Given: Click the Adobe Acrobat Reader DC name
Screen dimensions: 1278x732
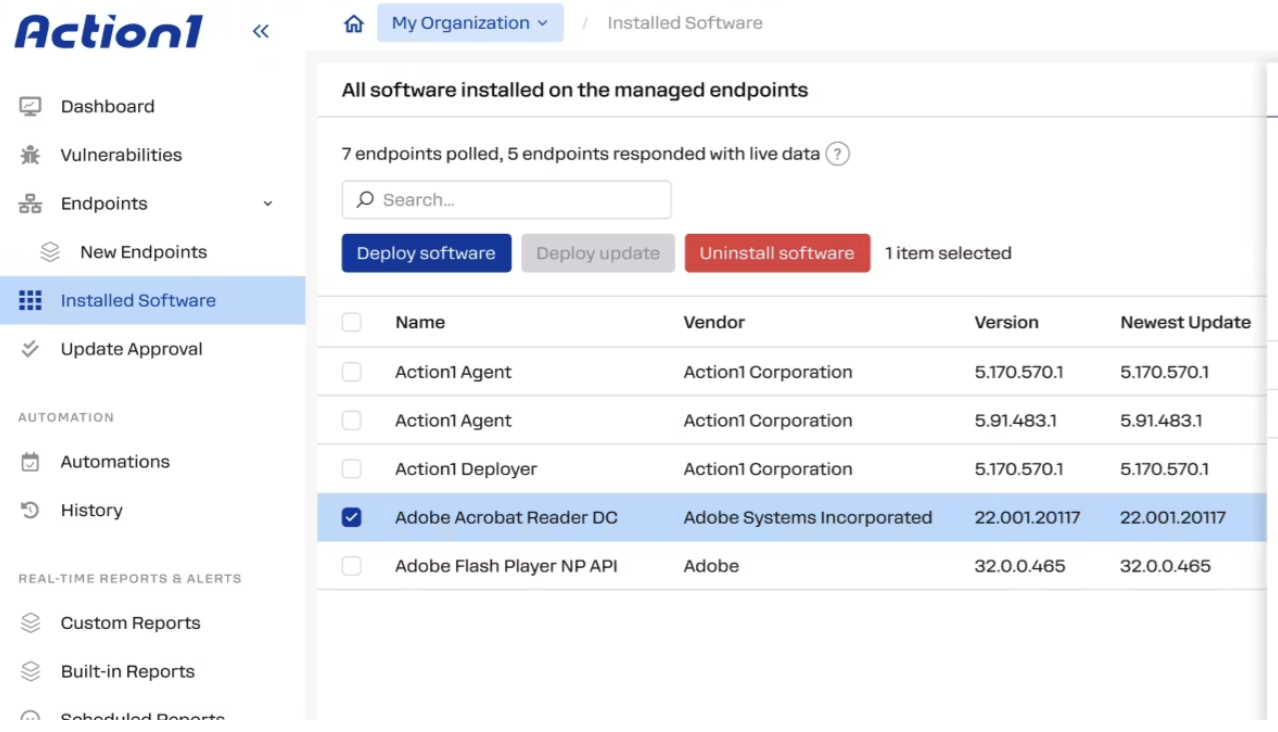Looking at the screenshot, I should [x=506, y=518].
